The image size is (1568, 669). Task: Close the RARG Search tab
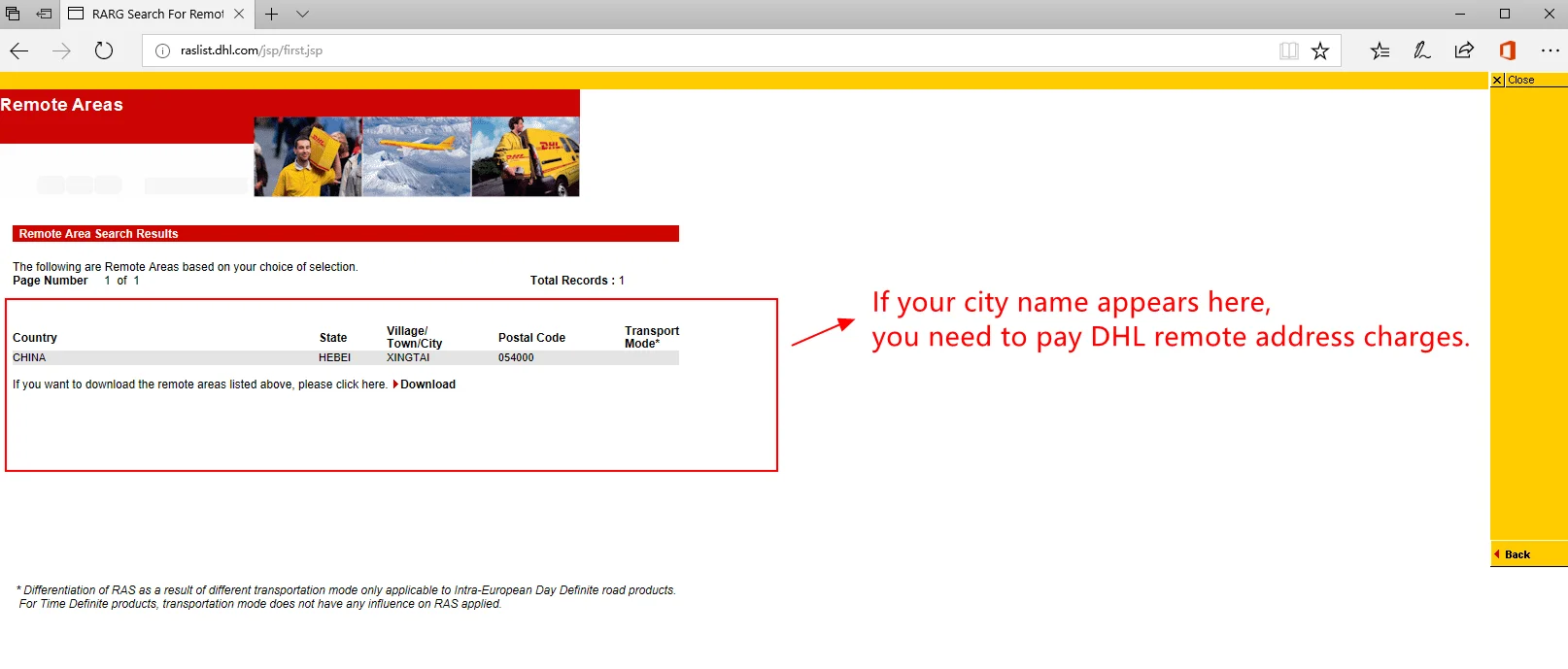coord(239,14)
